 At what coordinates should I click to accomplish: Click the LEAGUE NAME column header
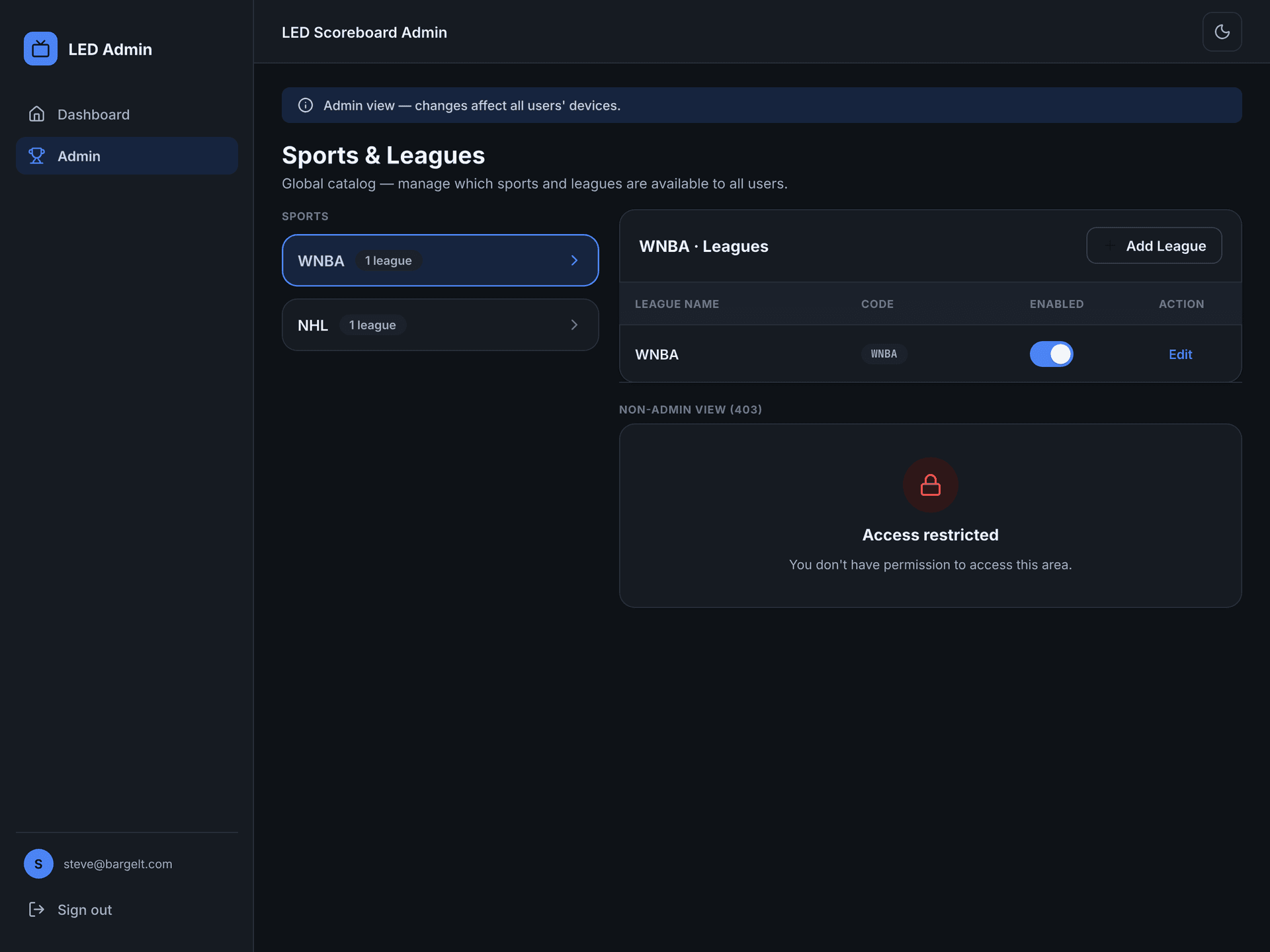[x=677, y=304]
